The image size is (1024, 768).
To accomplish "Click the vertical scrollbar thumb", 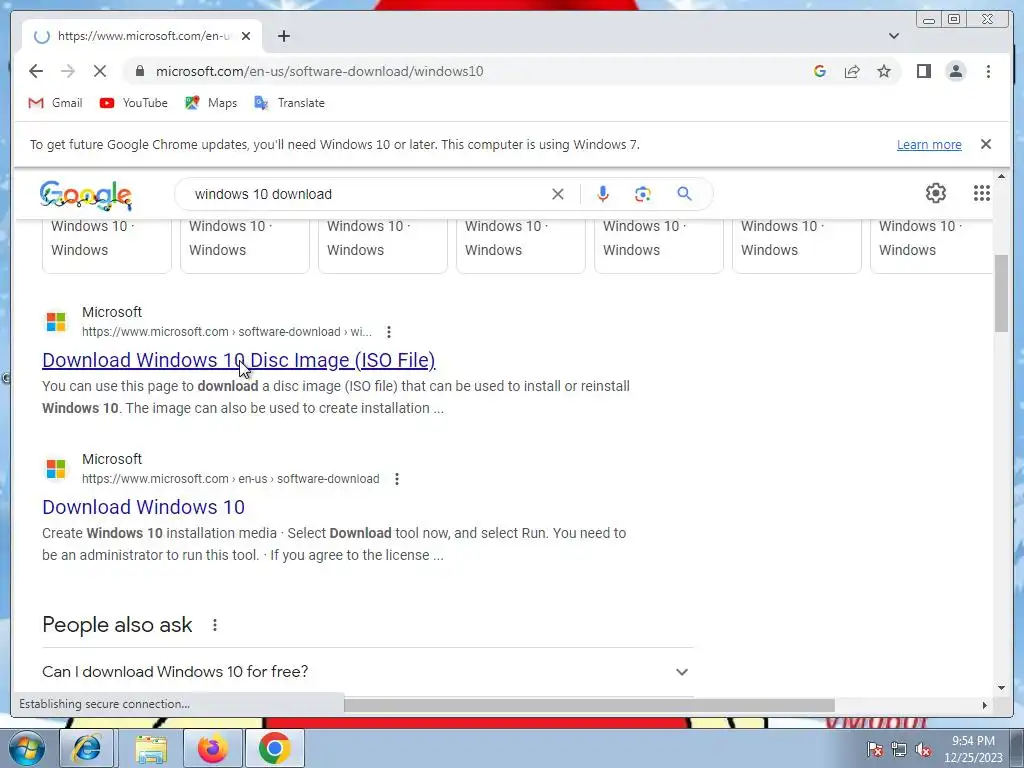I will point(1001,294).
